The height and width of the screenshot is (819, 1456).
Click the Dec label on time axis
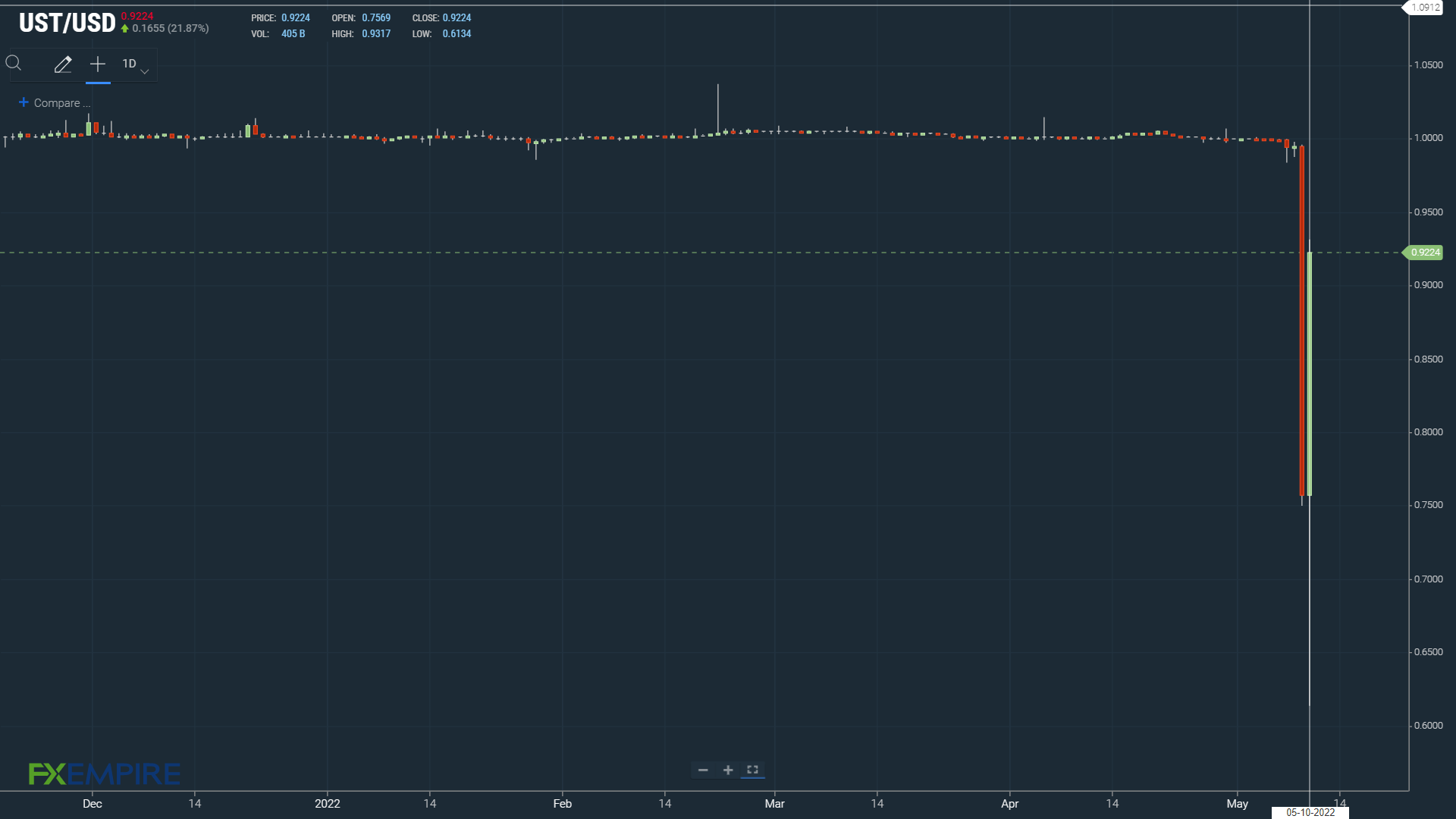tap(93, 803)
